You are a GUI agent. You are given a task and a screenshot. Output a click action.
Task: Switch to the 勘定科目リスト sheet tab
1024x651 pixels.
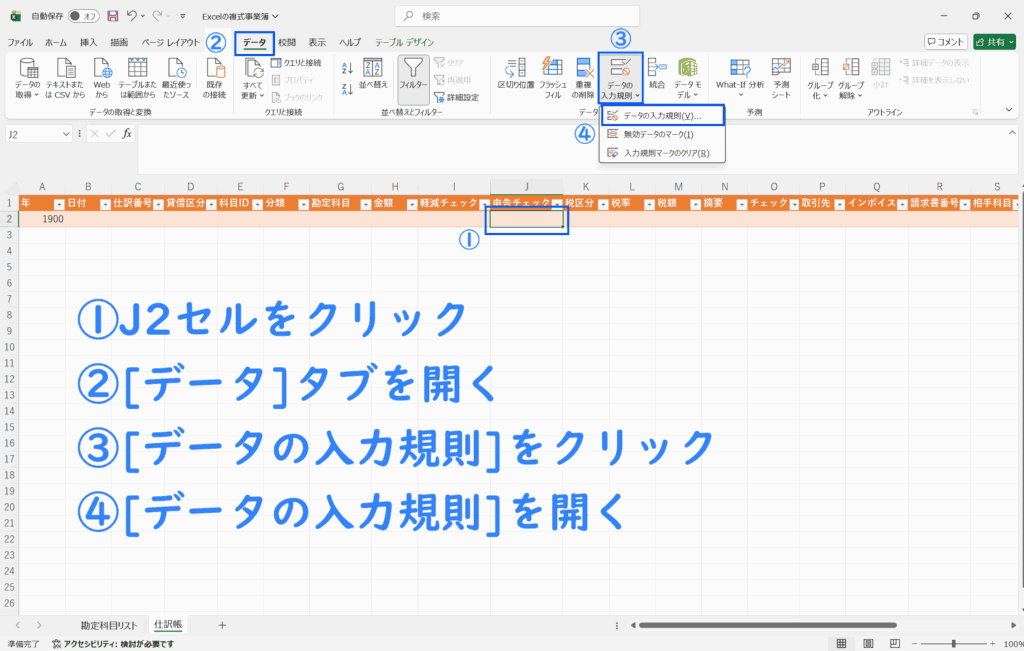click(x=110, y=624)
